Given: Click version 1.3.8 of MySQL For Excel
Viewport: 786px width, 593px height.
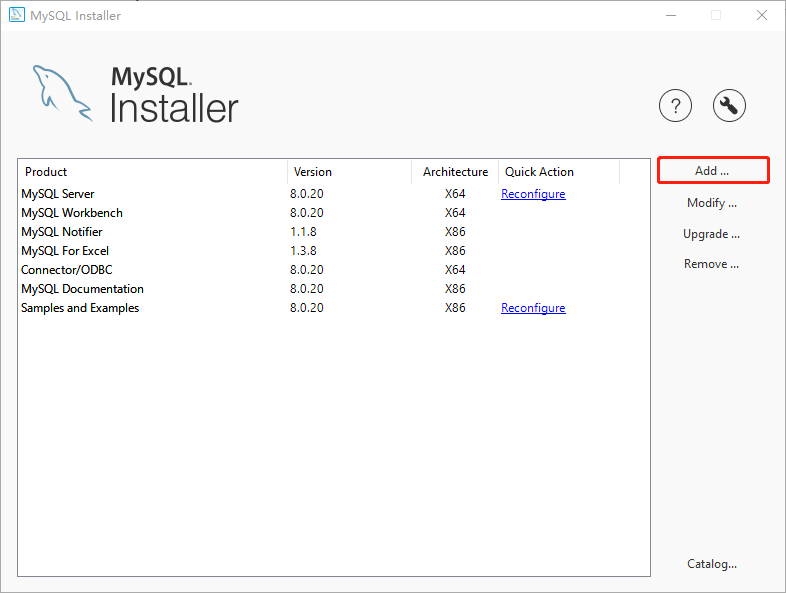Looking at the screenshot, I should click(303, 251).
